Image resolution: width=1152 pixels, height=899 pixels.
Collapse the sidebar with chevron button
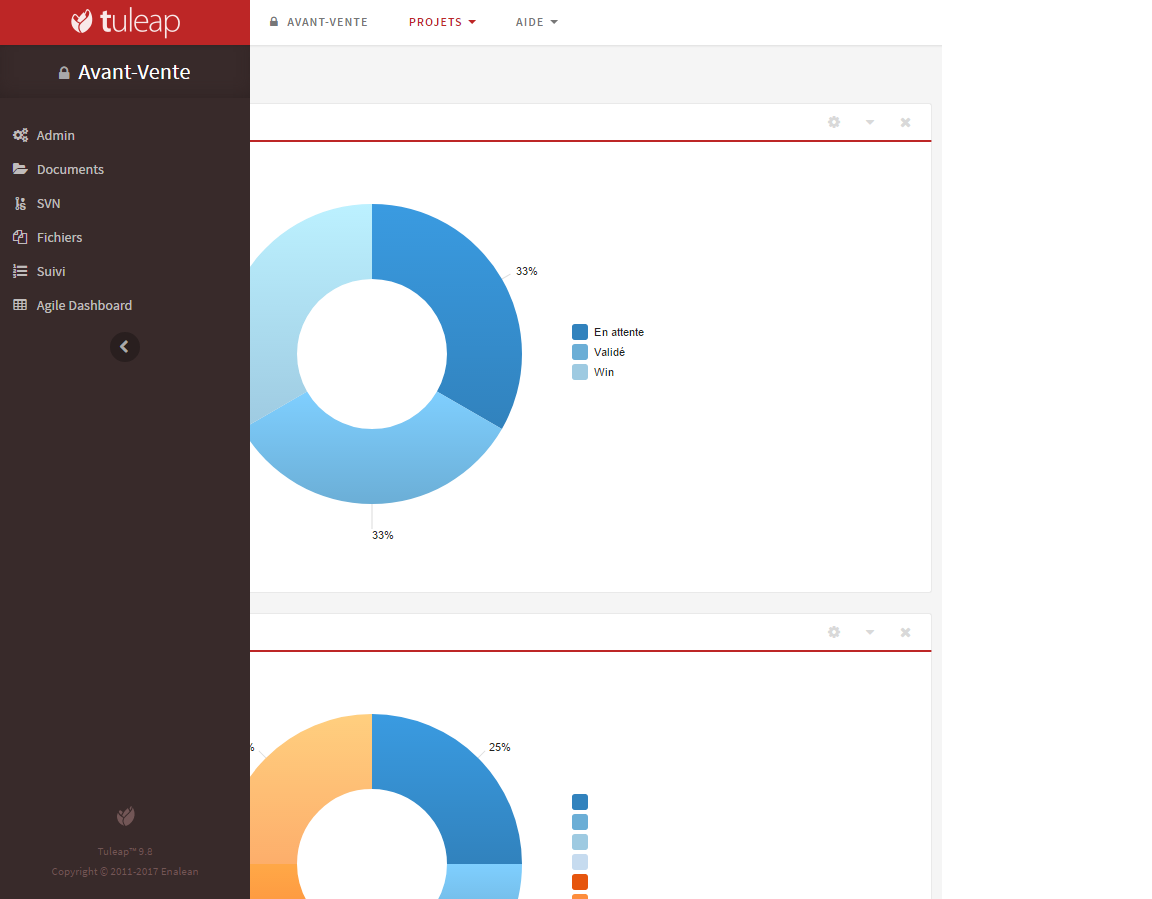tap(125, 347)
